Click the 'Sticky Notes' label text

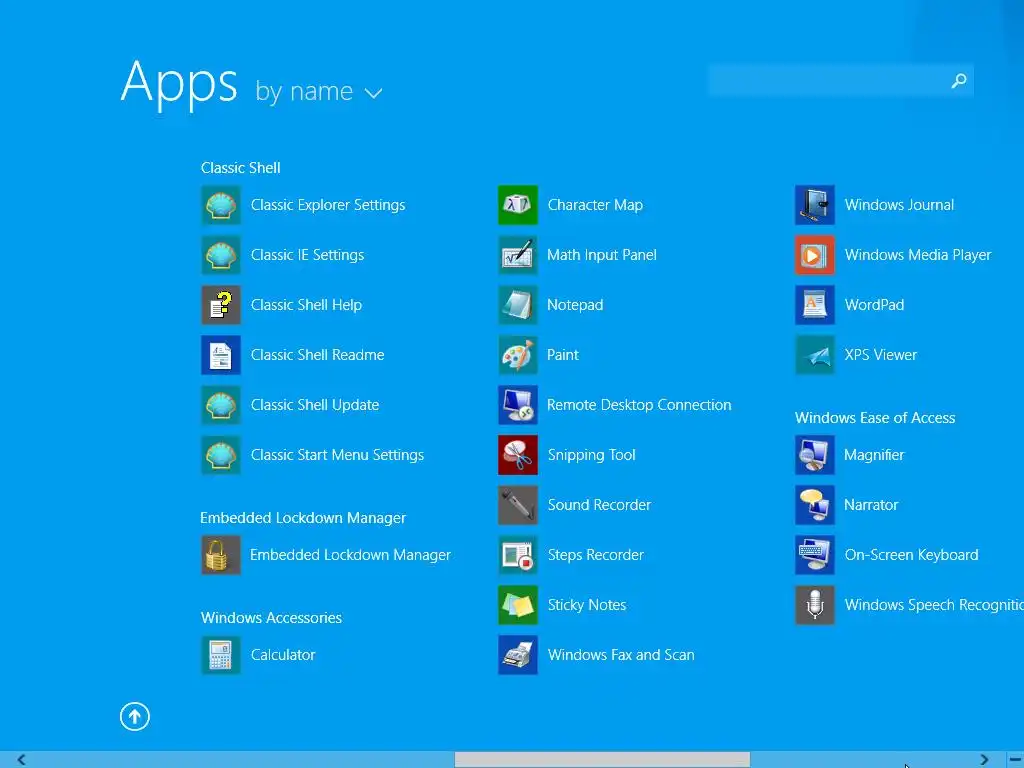tap(587, 605)
